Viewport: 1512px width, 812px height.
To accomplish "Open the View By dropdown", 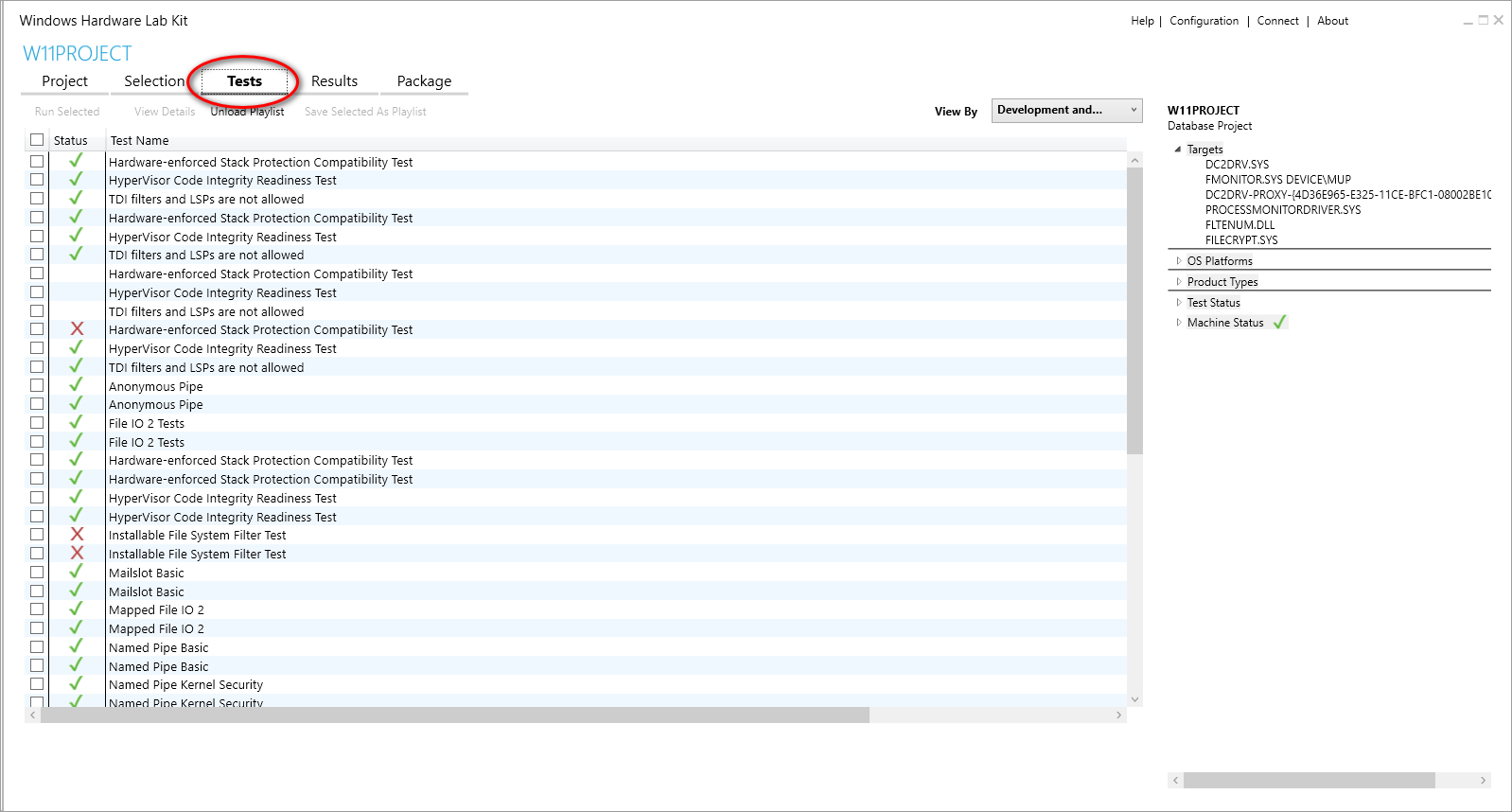I will [x=1066, y=110].
